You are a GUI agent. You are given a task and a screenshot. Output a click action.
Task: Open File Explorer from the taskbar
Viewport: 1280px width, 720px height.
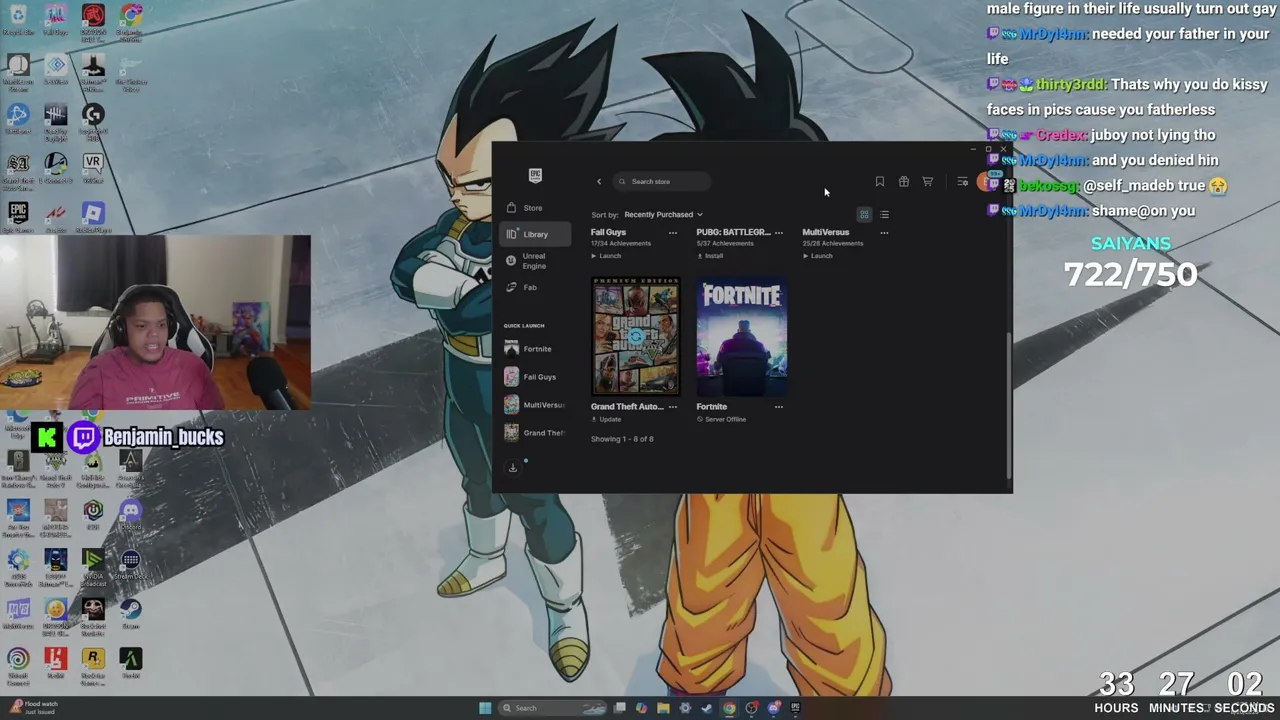663,708
